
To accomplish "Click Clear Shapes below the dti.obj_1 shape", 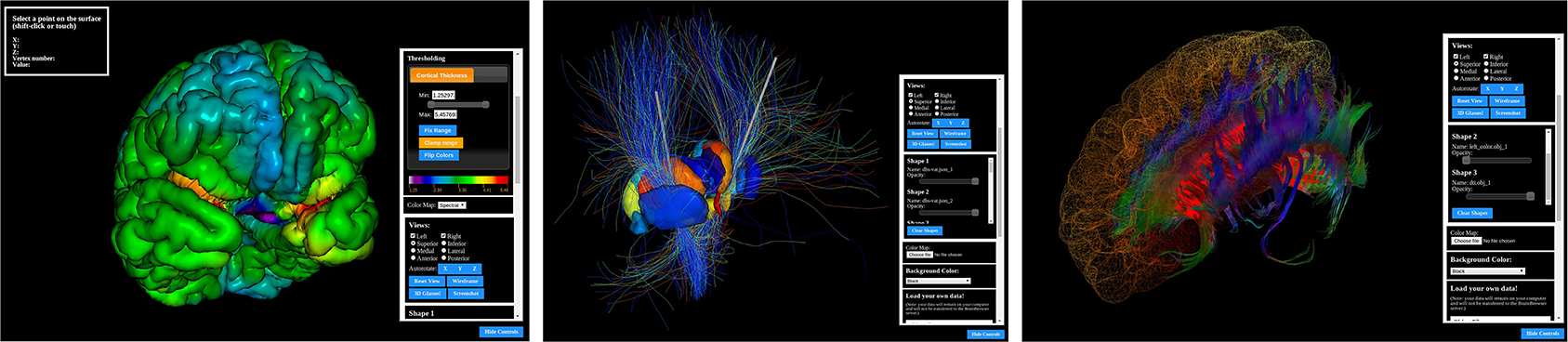I will pos(1471,213).
